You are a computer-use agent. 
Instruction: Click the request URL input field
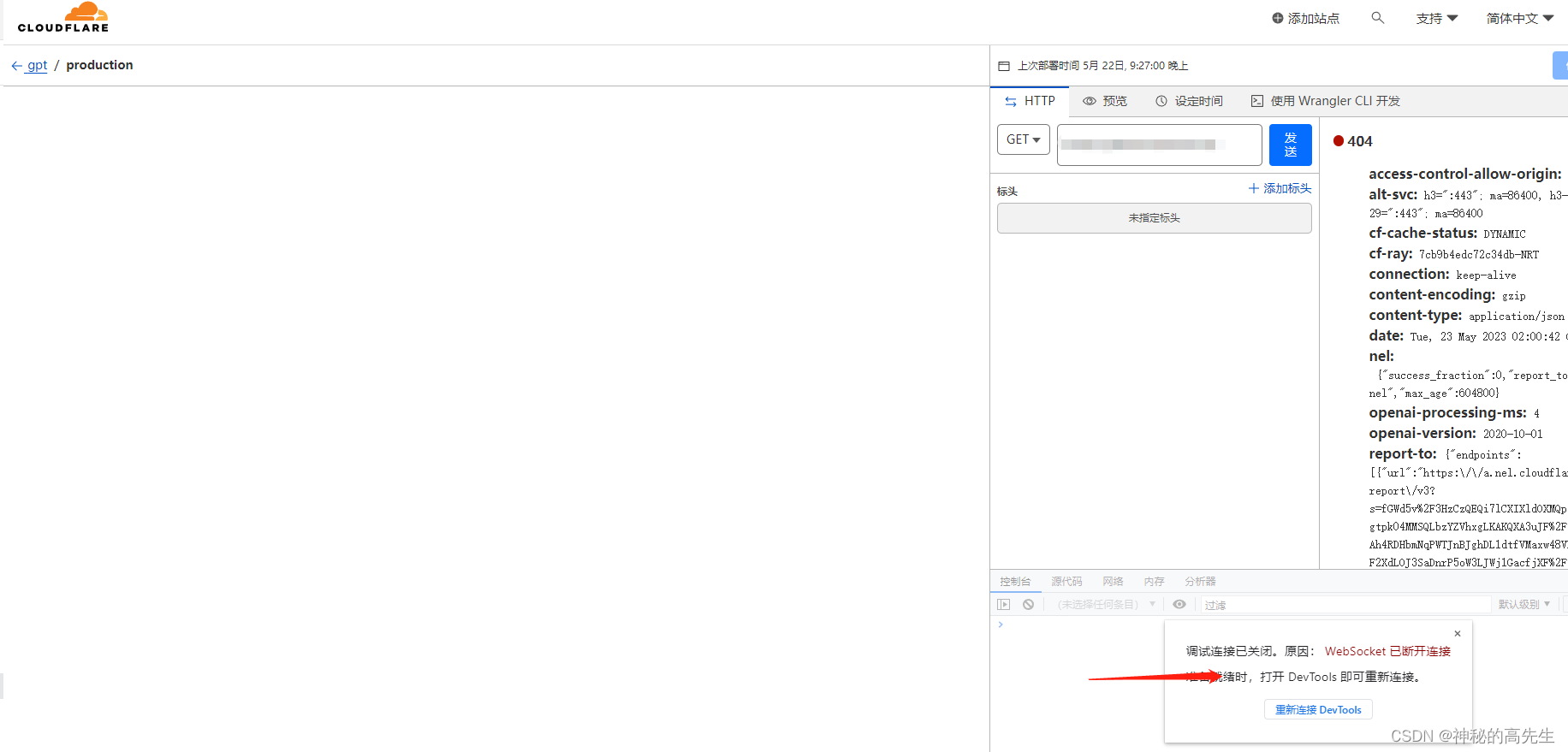coord(1160,145)
